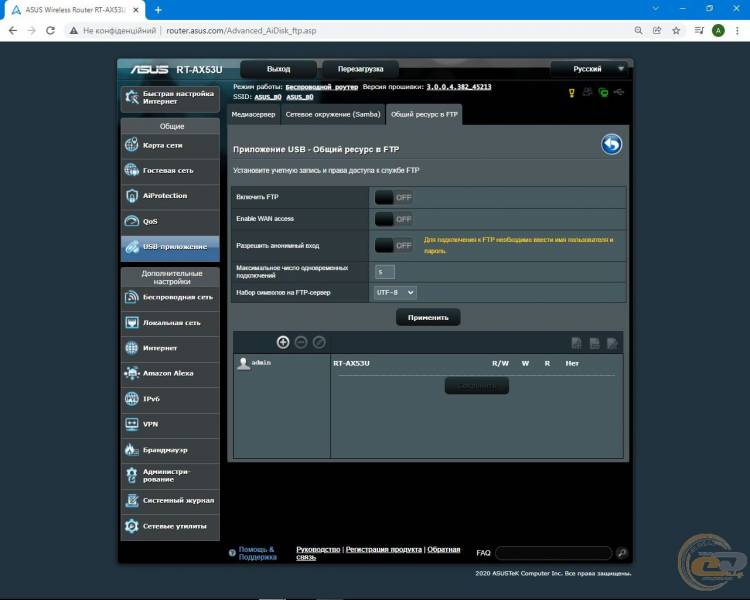Screen dimensions: 750x600
Task: Open Беспроводная сеть in the sidebar
Action: click(170, 297)
